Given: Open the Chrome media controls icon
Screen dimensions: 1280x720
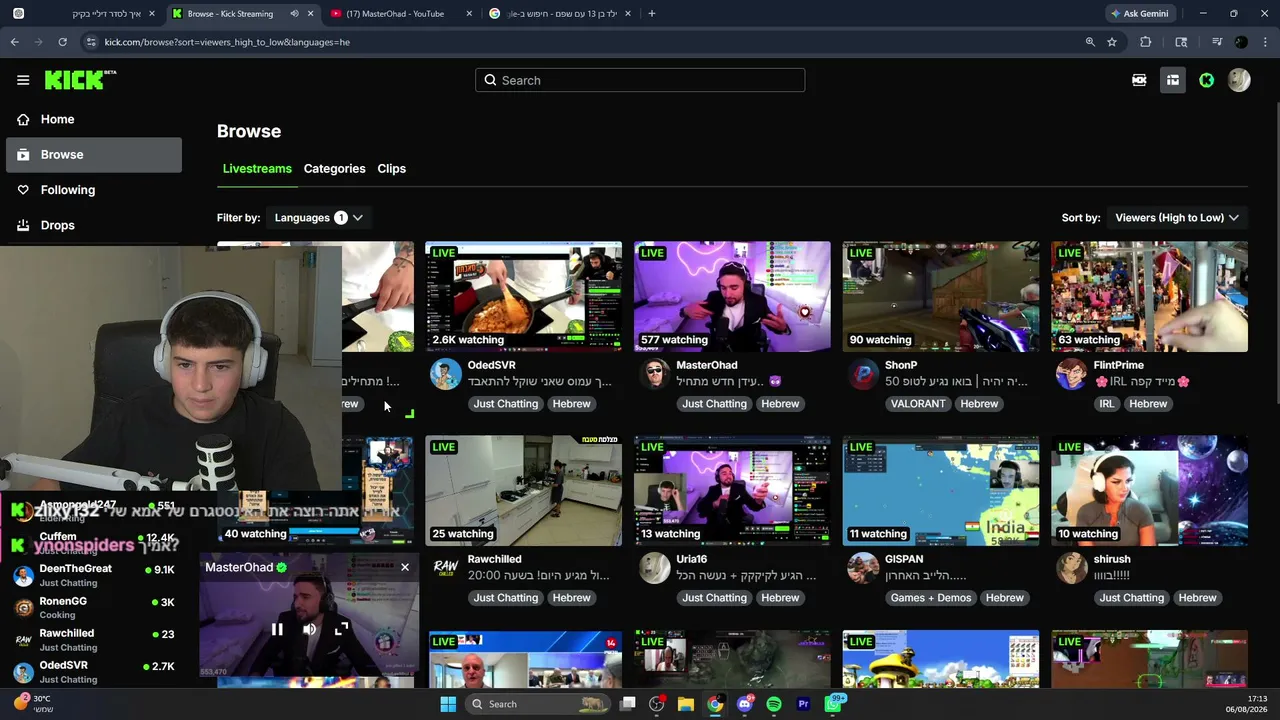Looking at the screenshot, I should pyautogui.click(x=1216, y=42).
